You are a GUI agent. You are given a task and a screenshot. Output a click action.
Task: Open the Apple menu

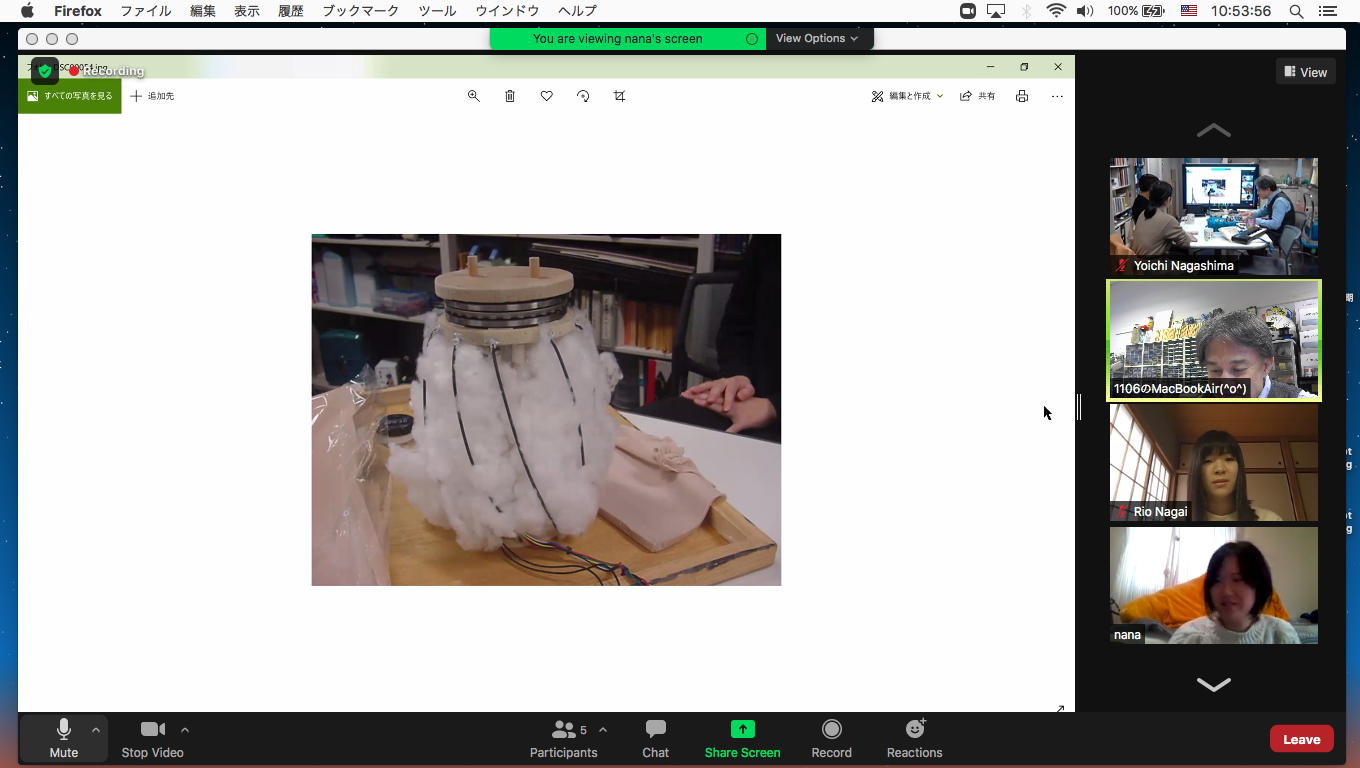coord(27,11)
